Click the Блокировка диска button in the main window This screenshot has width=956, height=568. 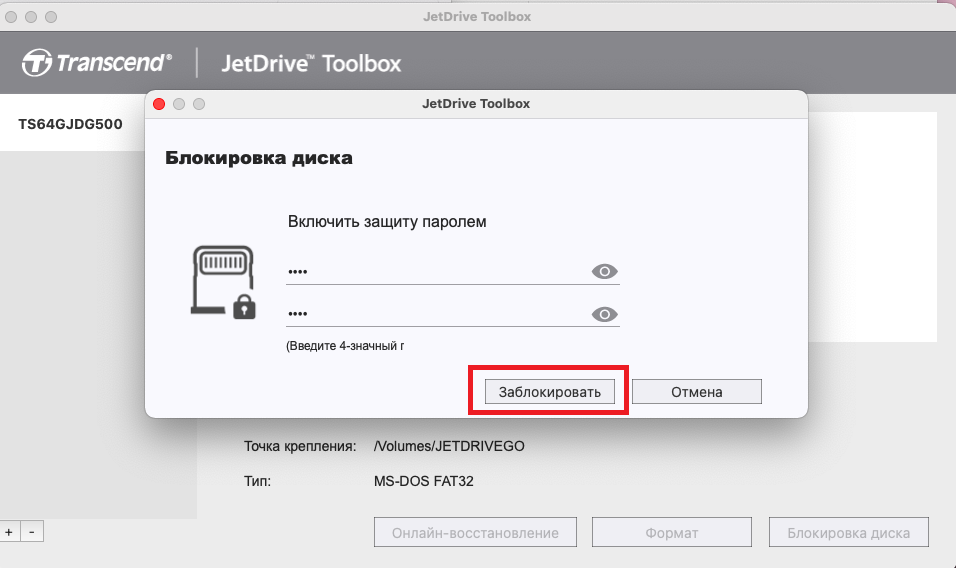pos(848,533)
